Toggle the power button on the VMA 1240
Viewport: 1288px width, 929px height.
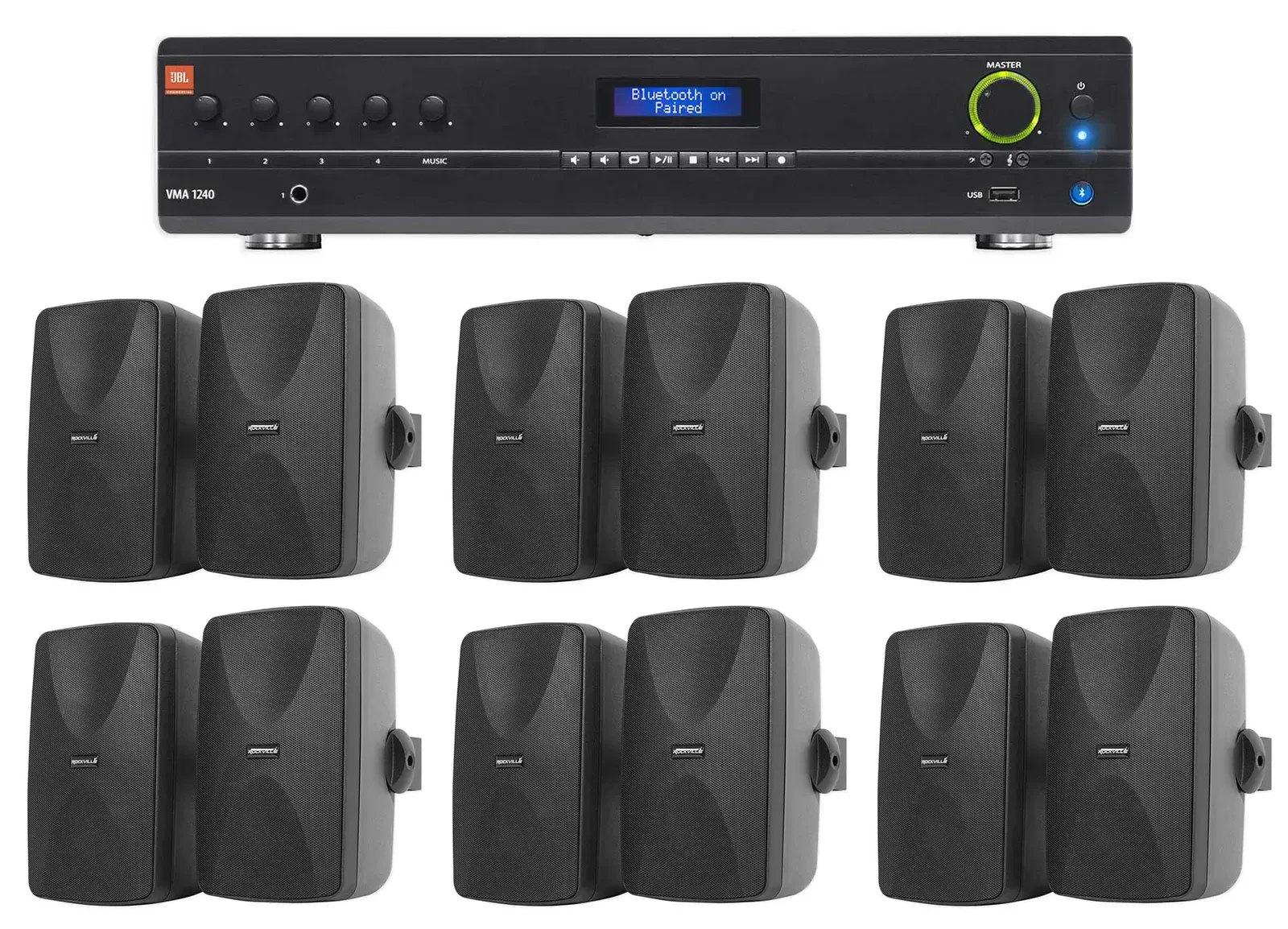1083,105
